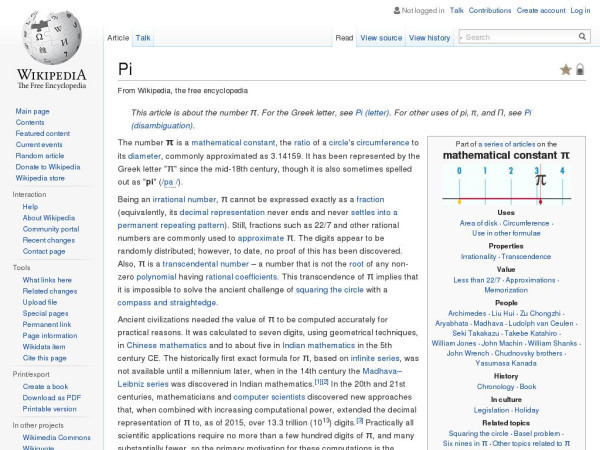The width and height of the screenshot is (600, 450).
Task: Open Basel problem related topic link
Action: click(536, 433)
